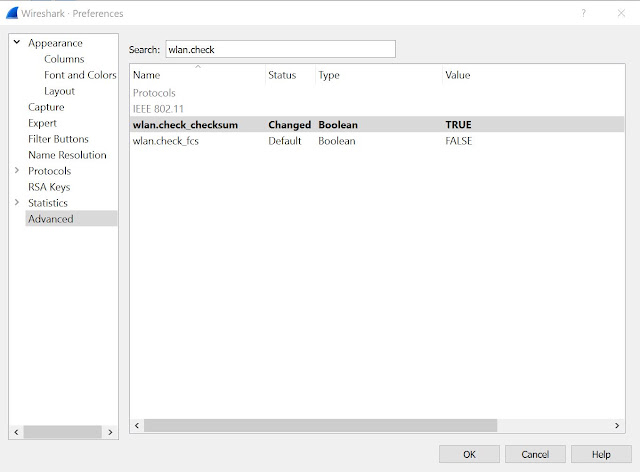Open the RSA Keys preferences page
Viewport: 640px width, 472px height.
[x=49, y=187]
